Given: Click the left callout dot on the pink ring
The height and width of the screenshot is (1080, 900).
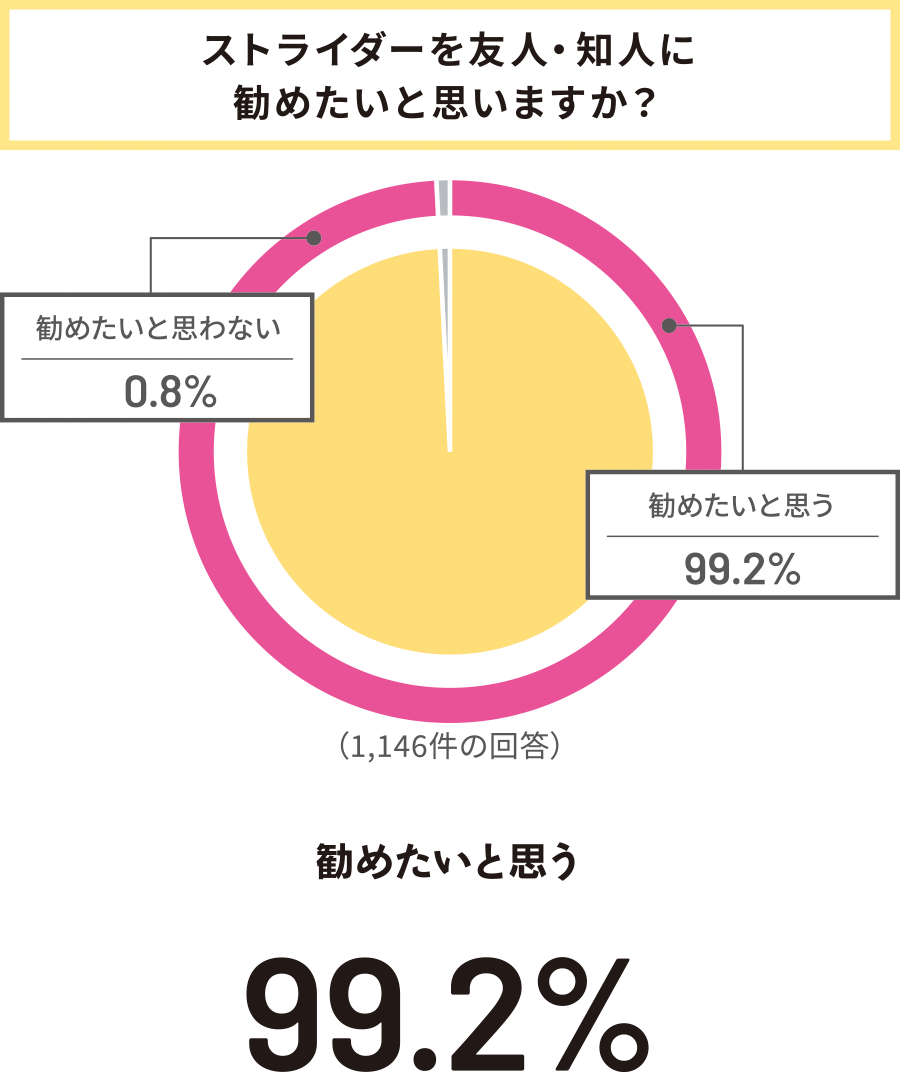Looking at the screenshot, I should (x=314, y=238).
